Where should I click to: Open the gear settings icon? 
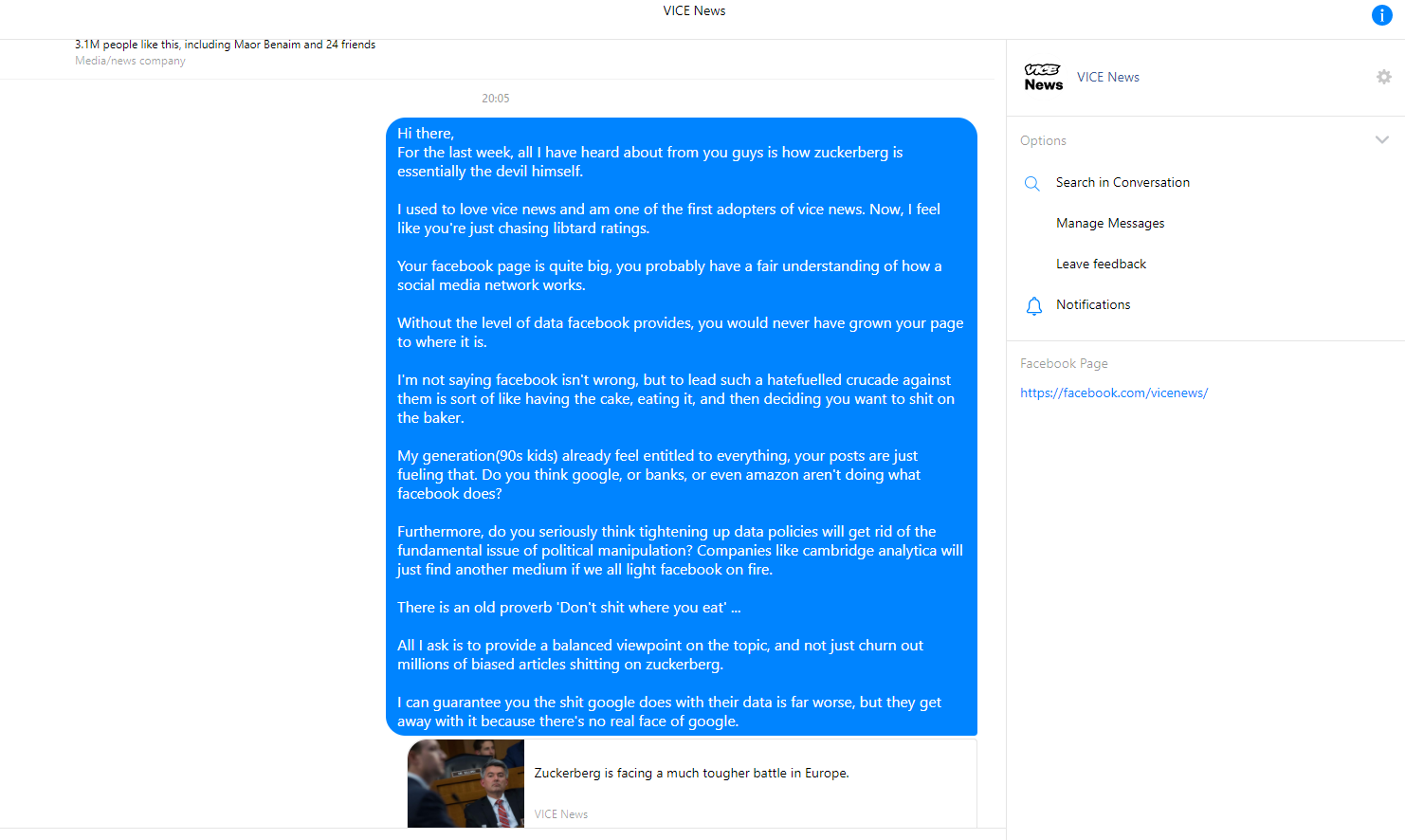point(1383,77)
